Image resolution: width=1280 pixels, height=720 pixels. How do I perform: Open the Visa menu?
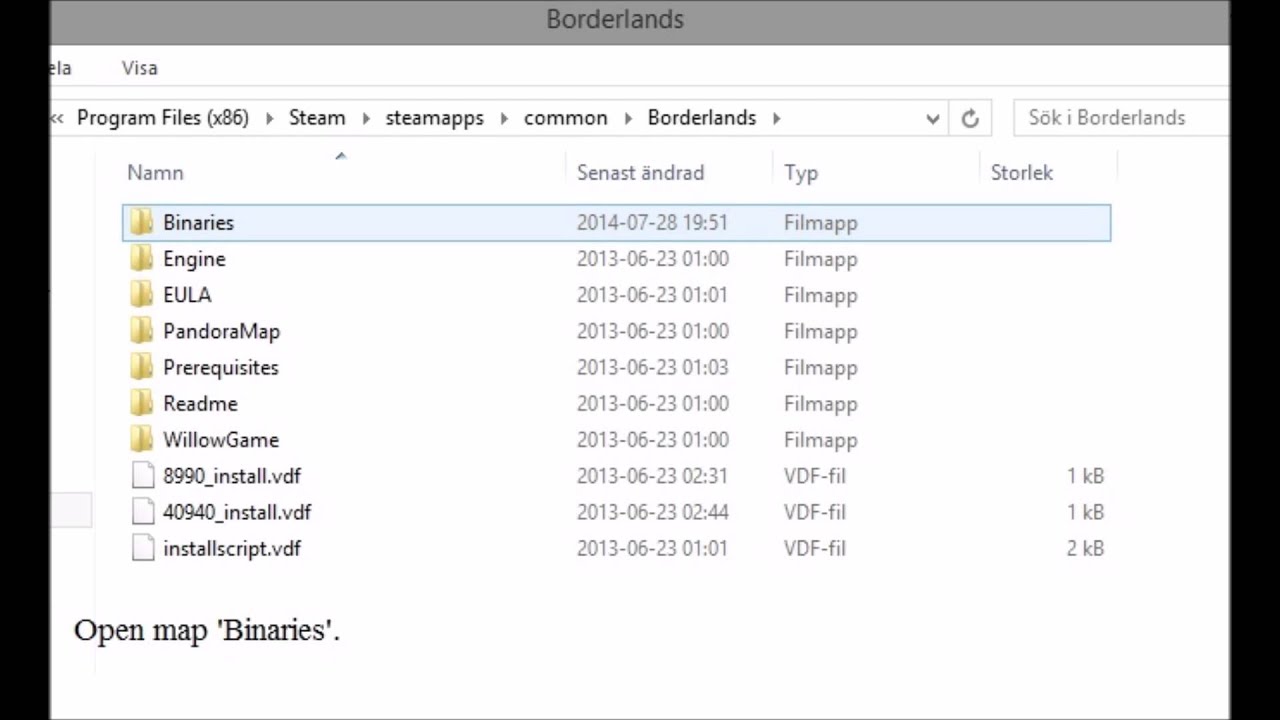pyautogui.click(x=140, y=68)
